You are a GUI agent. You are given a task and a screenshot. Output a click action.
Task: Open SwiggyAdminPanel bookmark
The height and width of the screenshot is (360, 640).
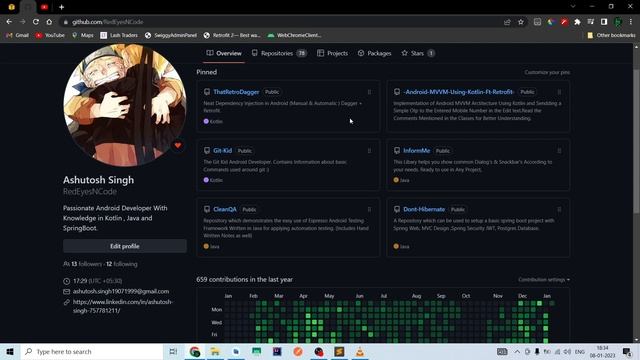[171, 36]
